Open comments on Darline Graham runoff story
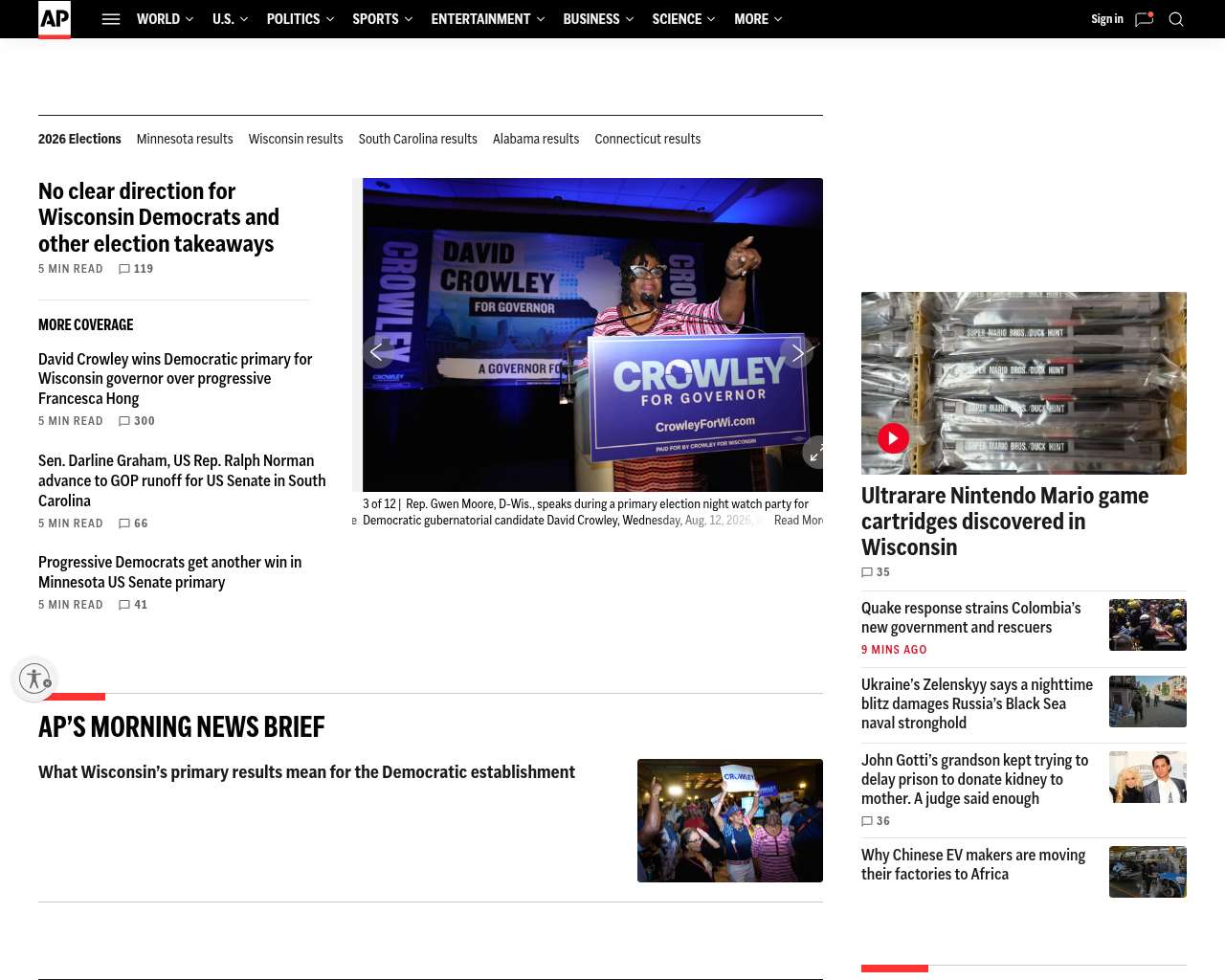This screenshot has height=980, width=1225. point(133,523)
